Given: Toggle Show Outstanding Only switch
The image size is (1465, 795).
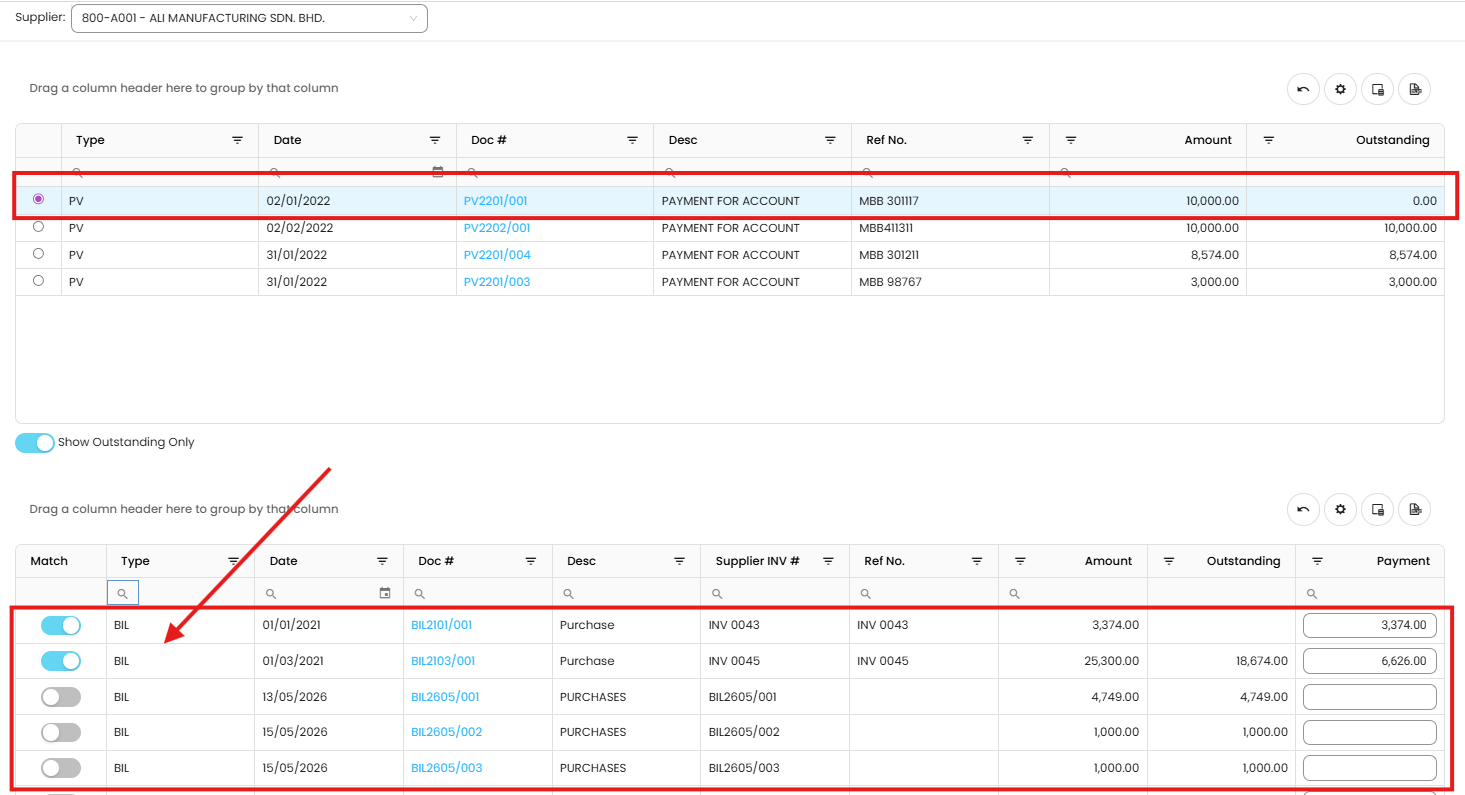Looking at the screenshot, I should coord(35,443).
